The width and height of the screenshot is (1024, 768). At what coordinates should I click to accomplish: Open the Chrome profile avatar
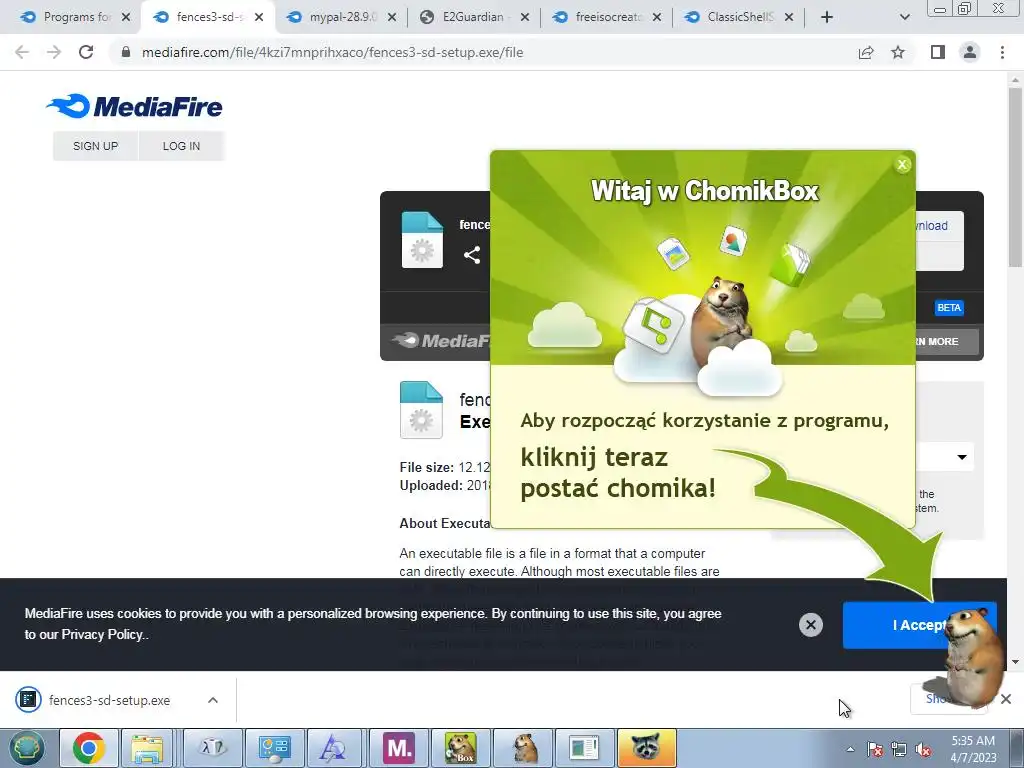(970, 52)
